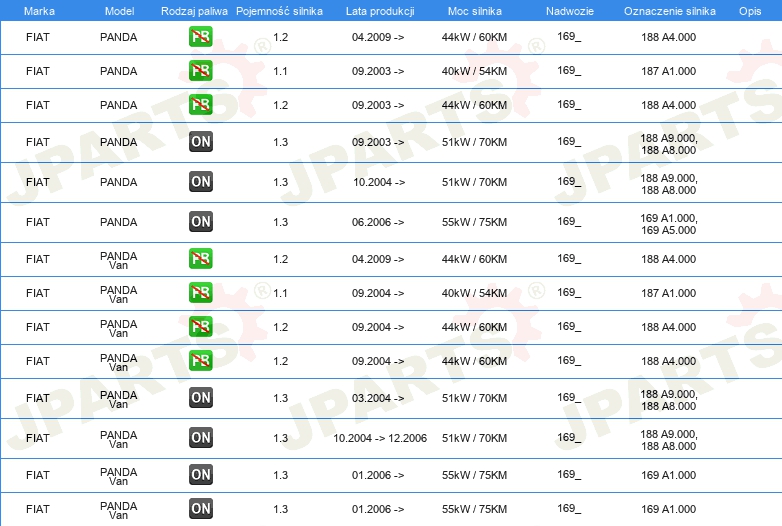Screen dimensions: 782x526
Task: Click '188 A4.000' in the PANDA Van 04.2009 row
Action: (x=669, y=259)
